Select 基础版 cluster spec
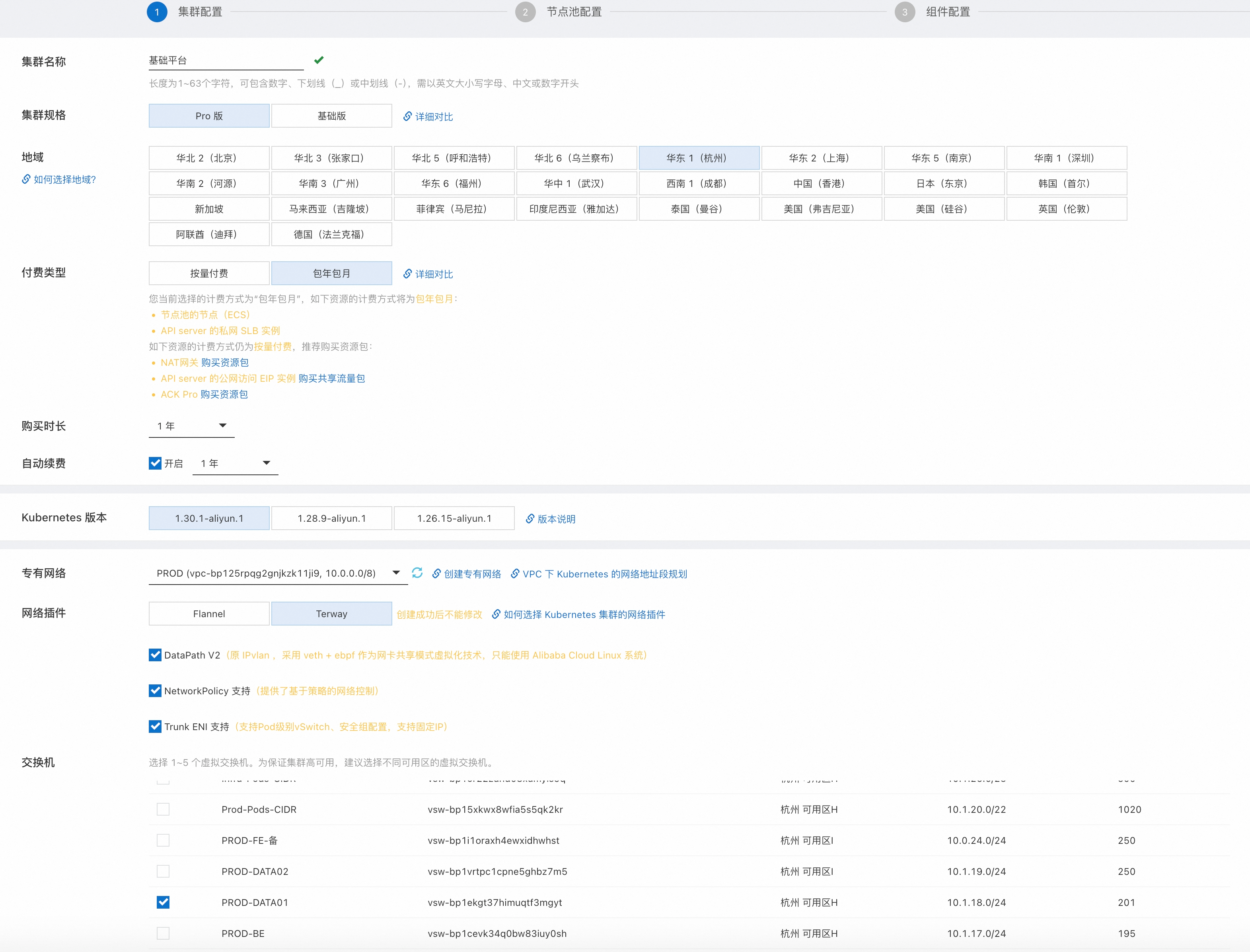The image size is (1250, 952). [x=332, y=116]
